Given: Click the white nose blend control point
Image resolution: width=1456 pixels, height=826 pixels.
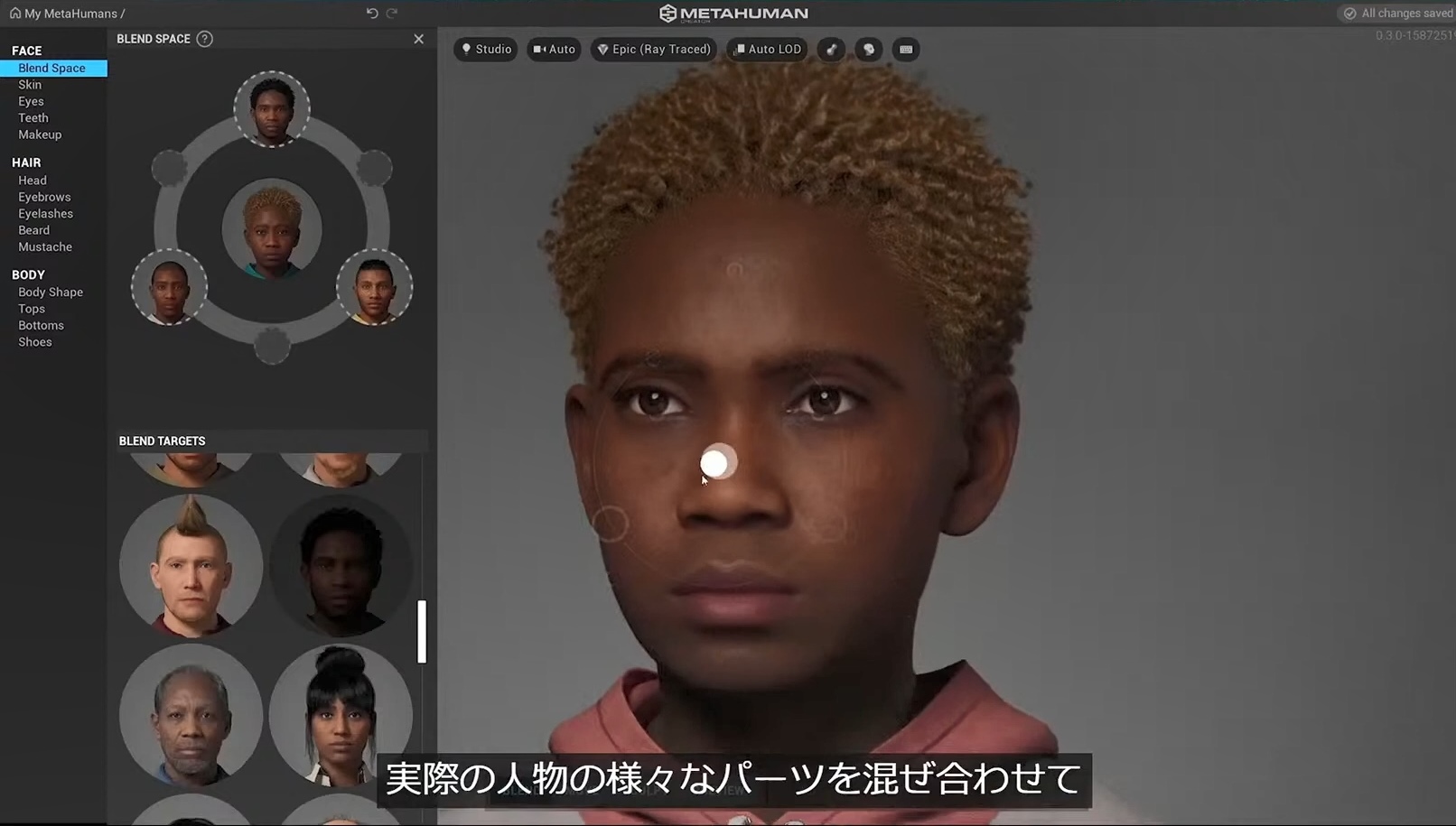Looking at the screenshot, I should (x=714, y=463).
